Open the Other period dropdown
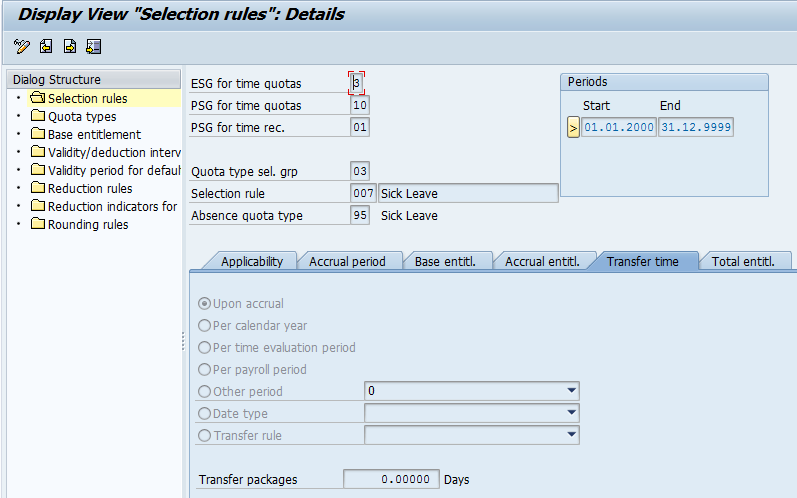This screenshot has height=498, width=797. click(x=571, y=391)
